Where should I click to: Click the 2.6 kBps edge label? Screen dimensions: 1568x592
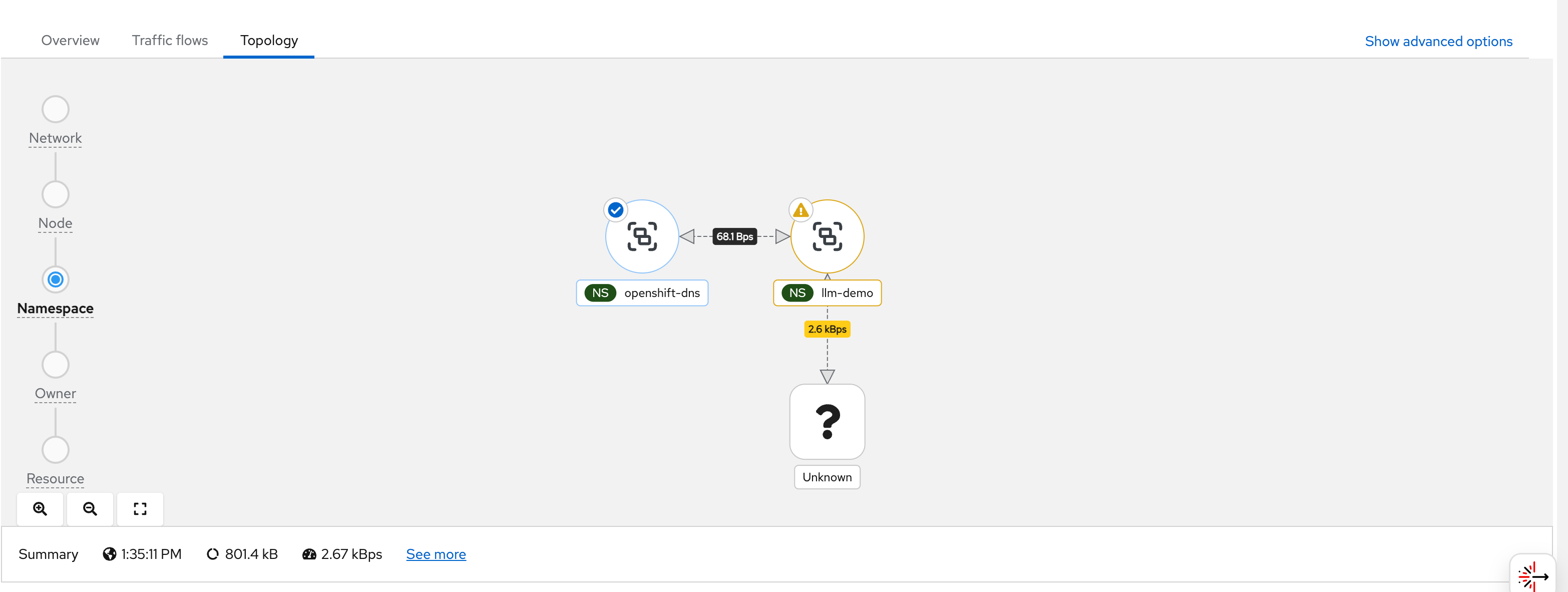coord(827,329)
